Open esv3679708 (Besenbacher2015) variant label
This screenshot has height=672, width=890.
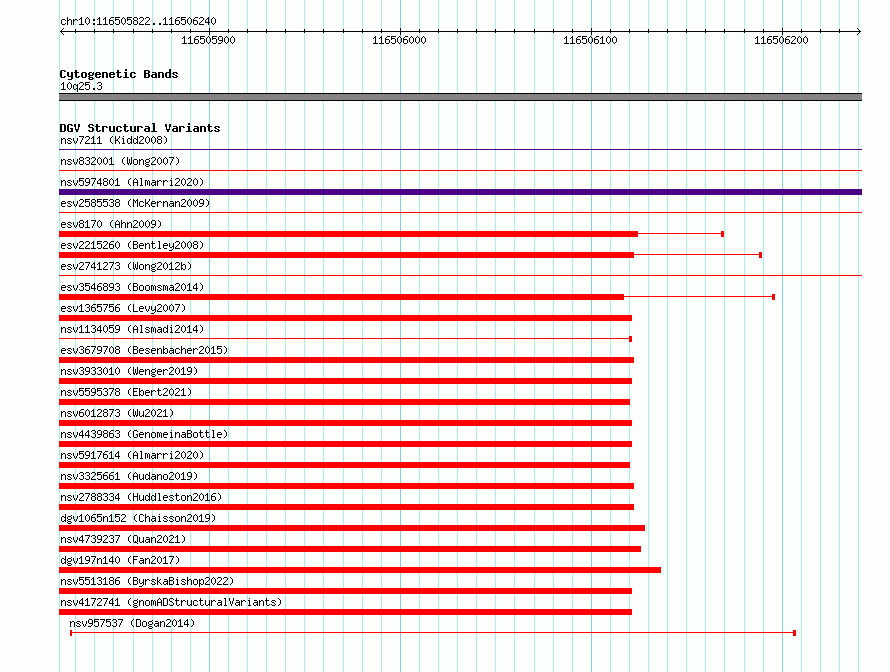coord(144,350)
